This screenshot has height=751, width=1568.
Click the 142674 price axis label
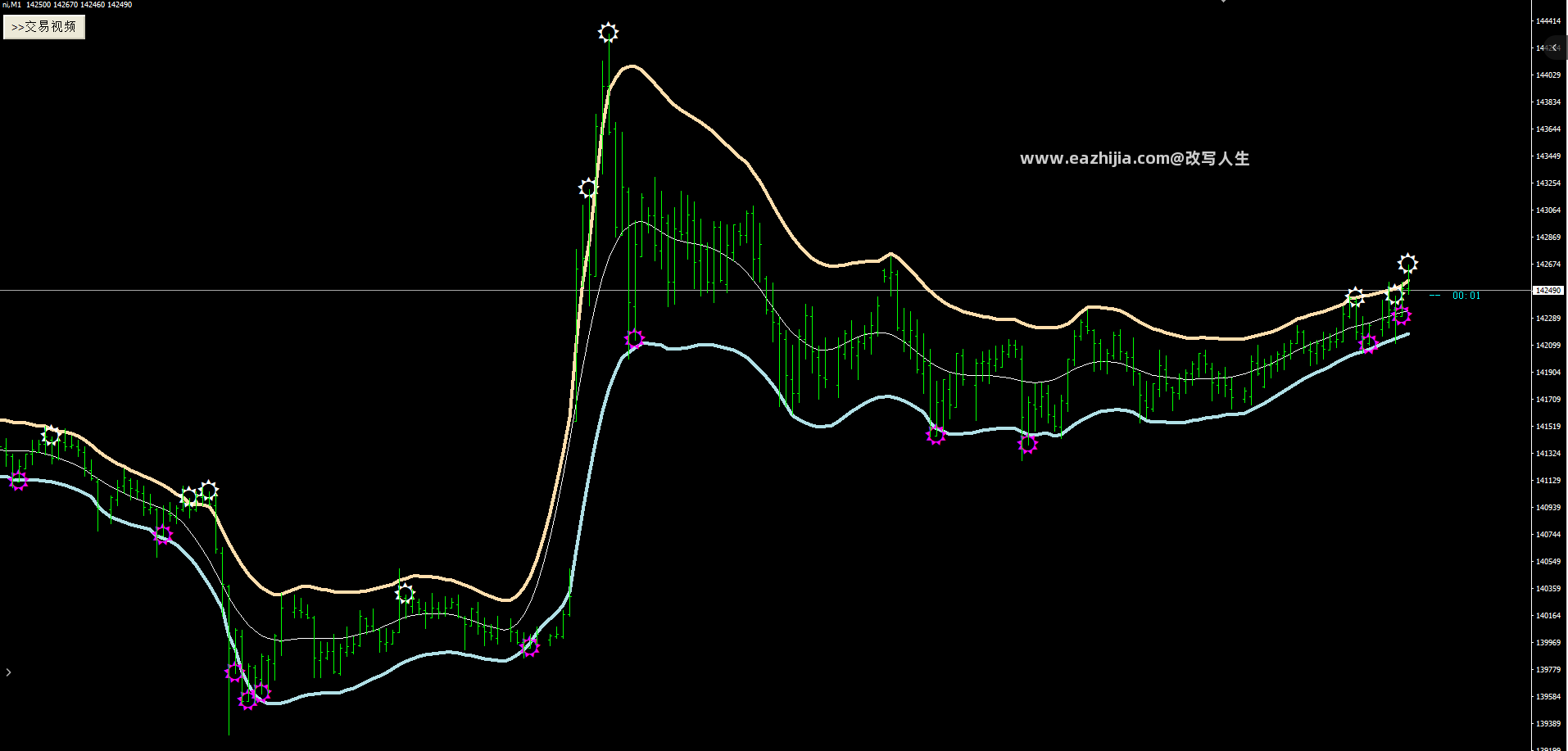1548,264
